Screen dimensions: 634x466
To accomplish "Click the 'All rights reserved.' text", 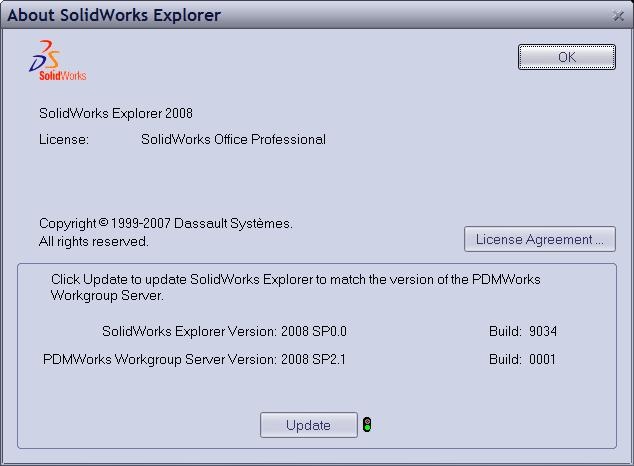I will (94, 241).
